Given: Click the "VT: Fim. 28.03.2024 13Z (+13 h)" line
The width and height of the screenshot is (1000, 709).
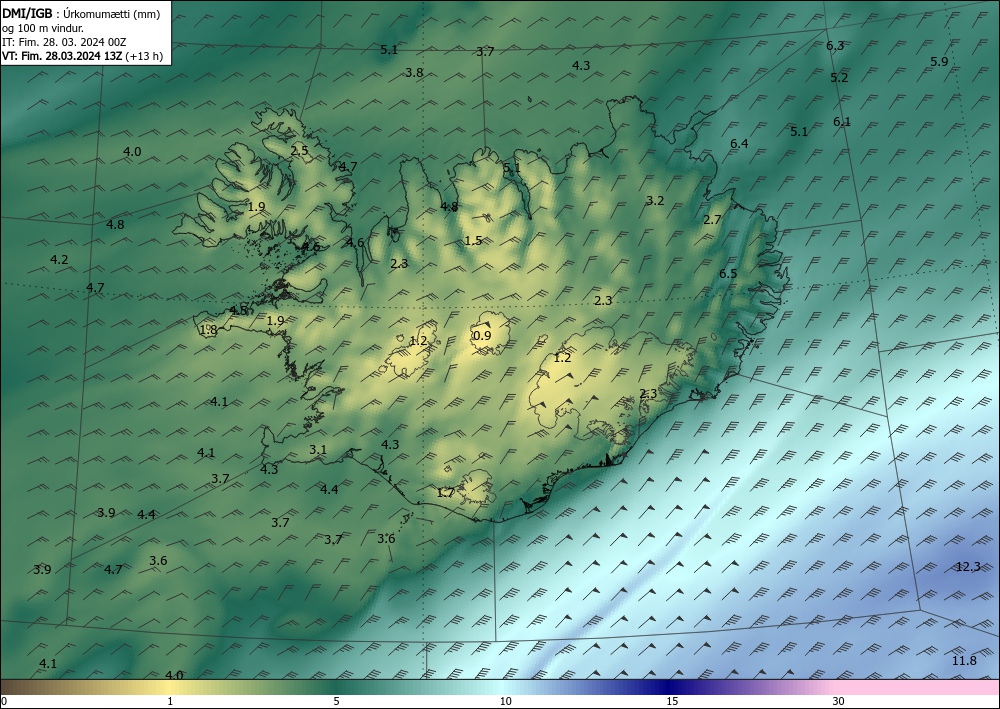Looking at the screenshot, I should (82, 56).
